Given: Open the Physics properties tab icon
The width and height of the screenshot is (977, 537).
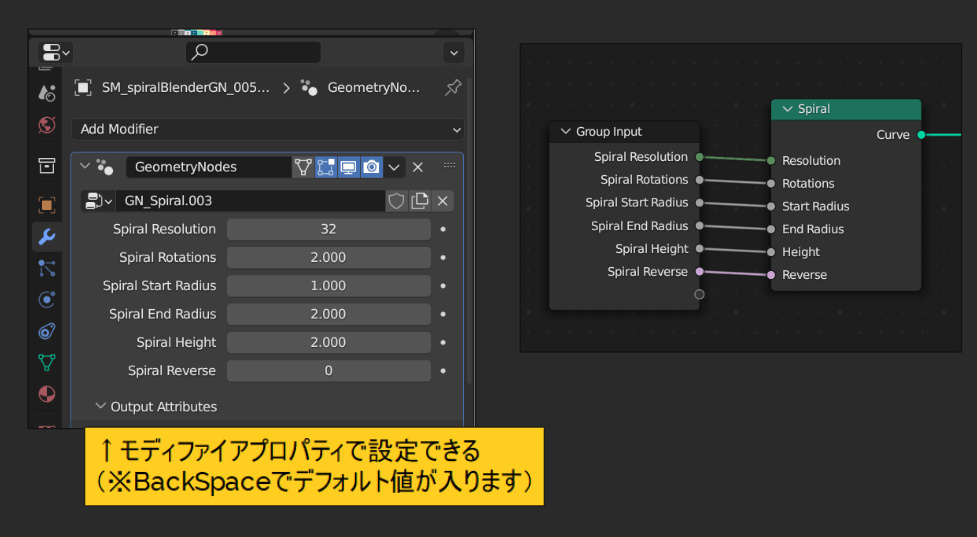Looking at the screenshot, I should (x=47, y=300).
